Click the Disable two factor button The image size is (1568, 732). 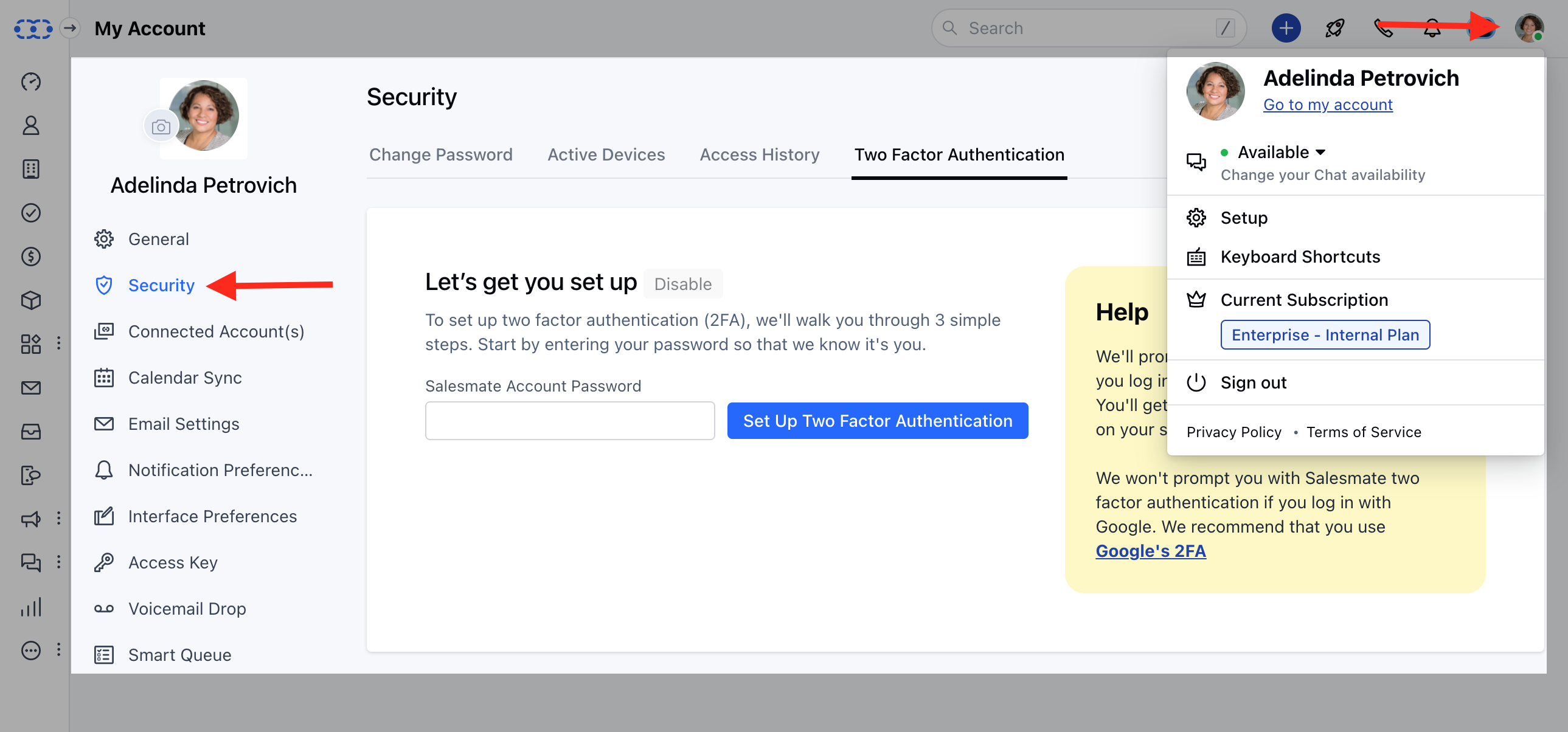point(682,283)
